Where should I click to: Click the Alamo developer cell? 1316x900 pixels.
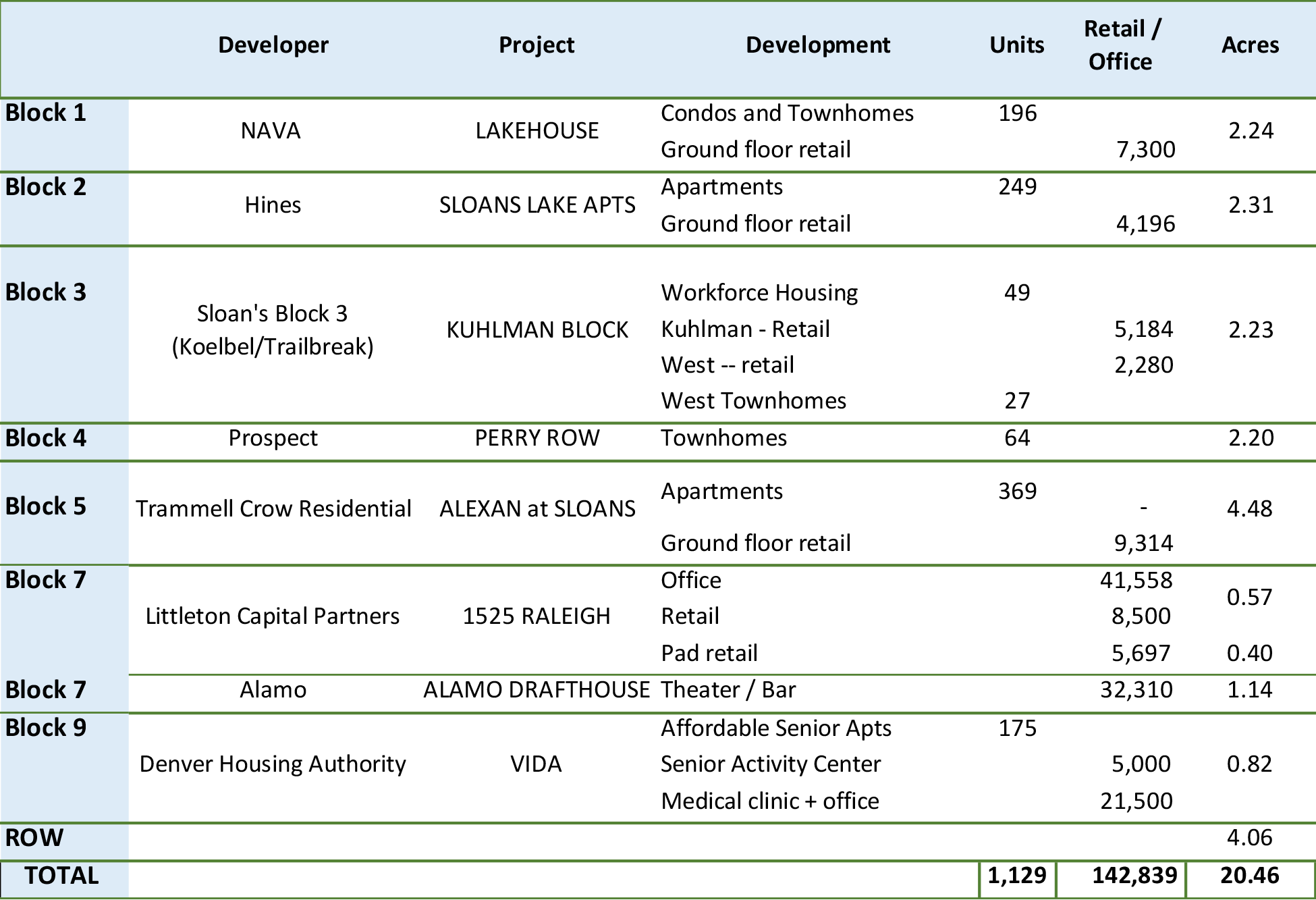tap(273, 690)
